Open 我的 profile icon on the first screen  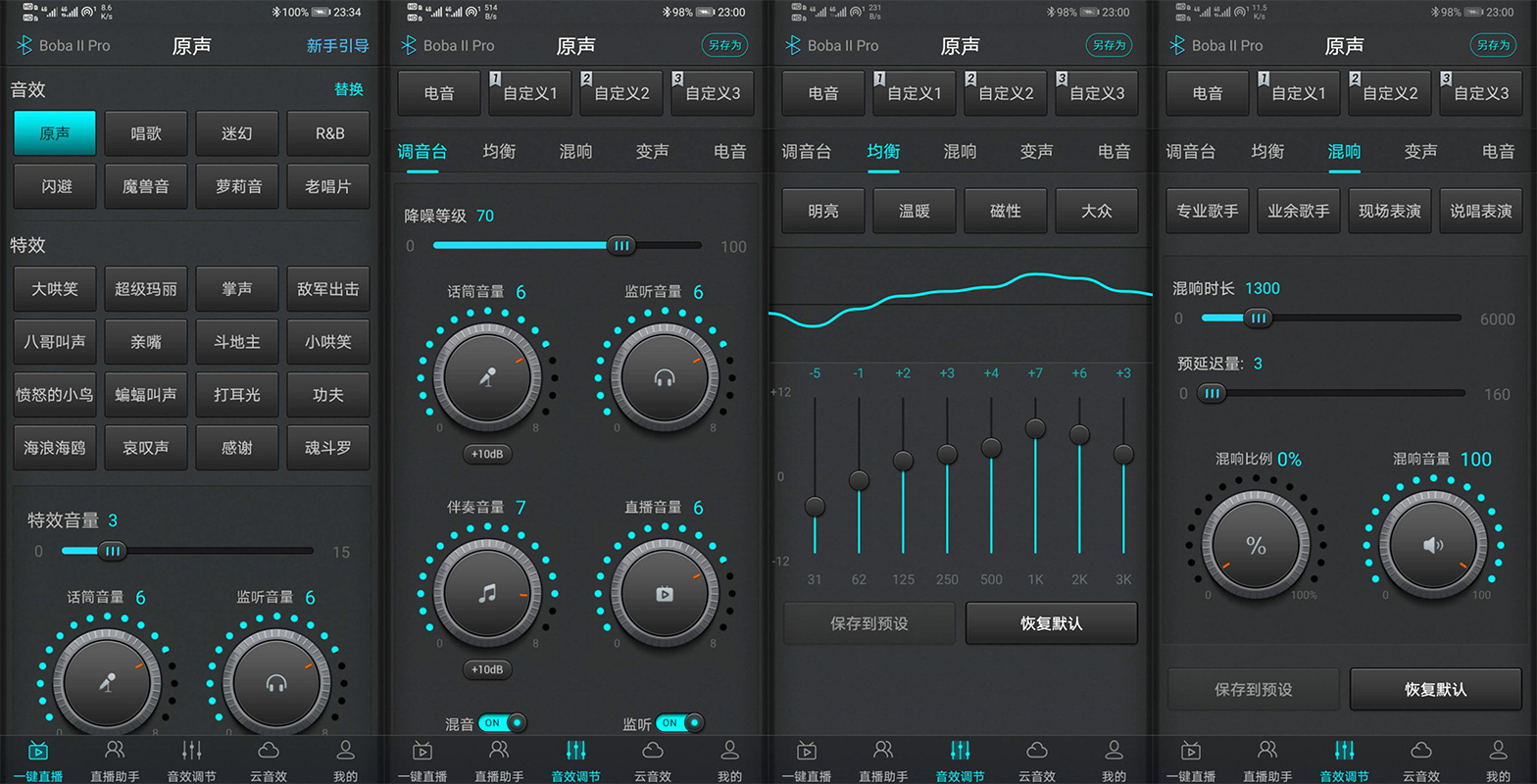pyautogui.click(x=345, y=752)
